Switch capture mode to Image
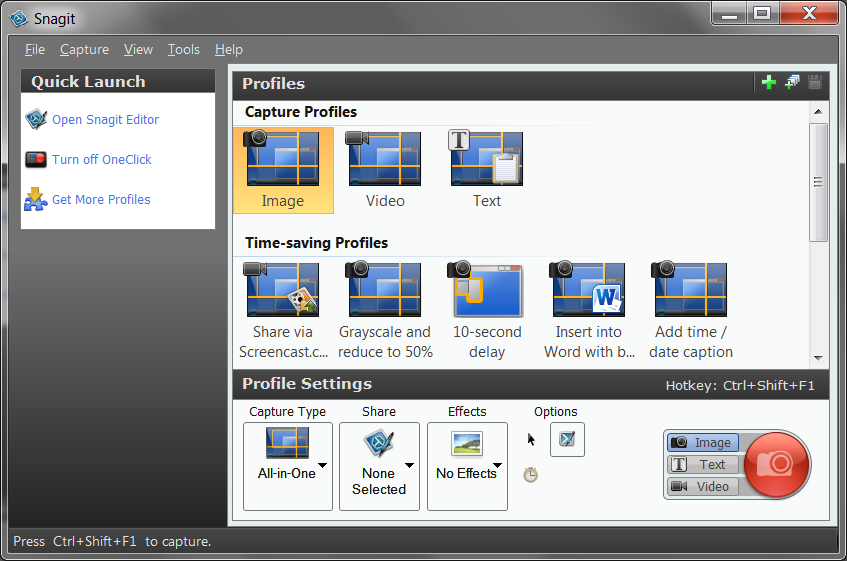This screenshot has height=561, width=847. [702, 443]
